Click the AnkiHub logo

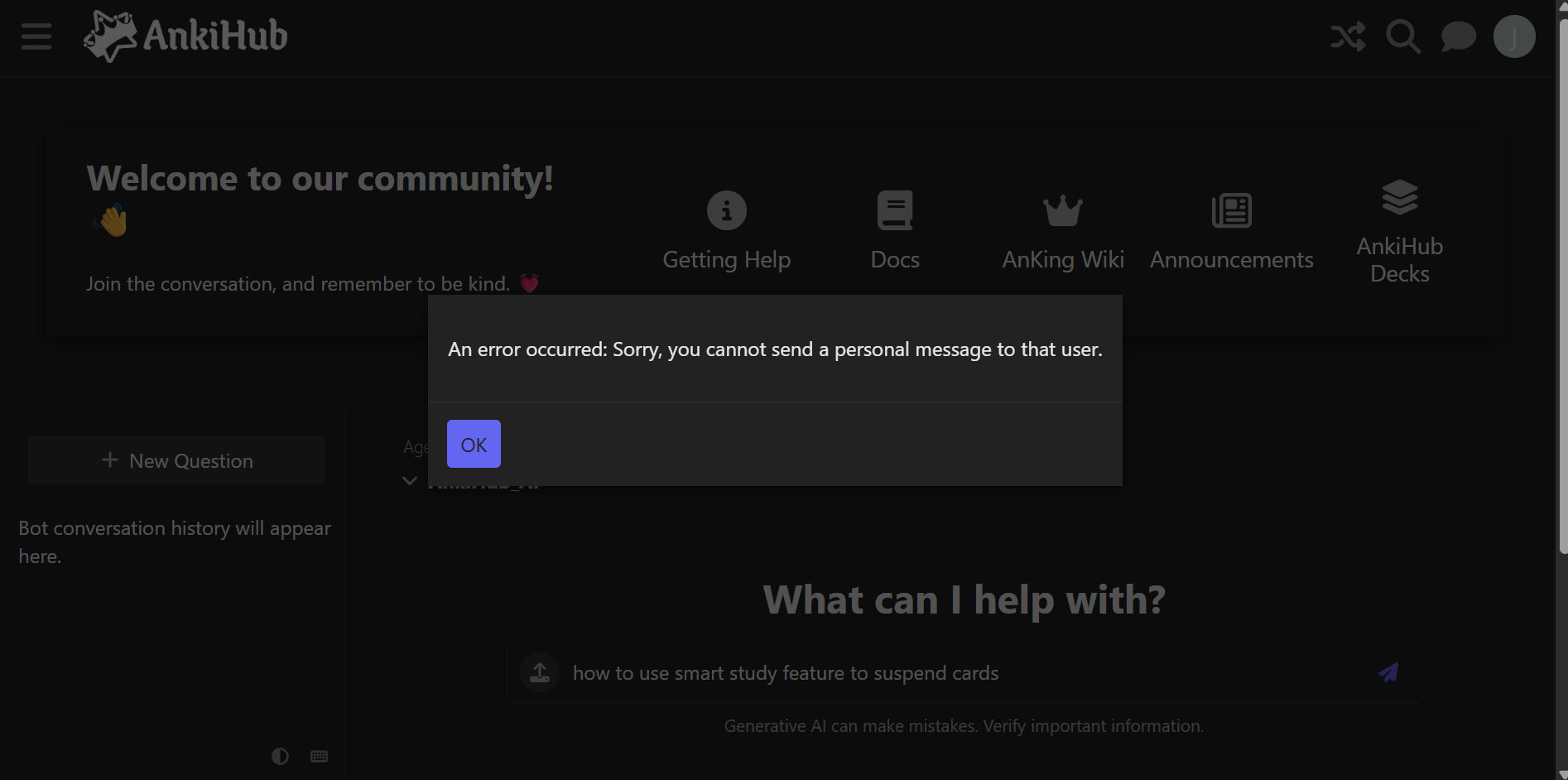185,36
